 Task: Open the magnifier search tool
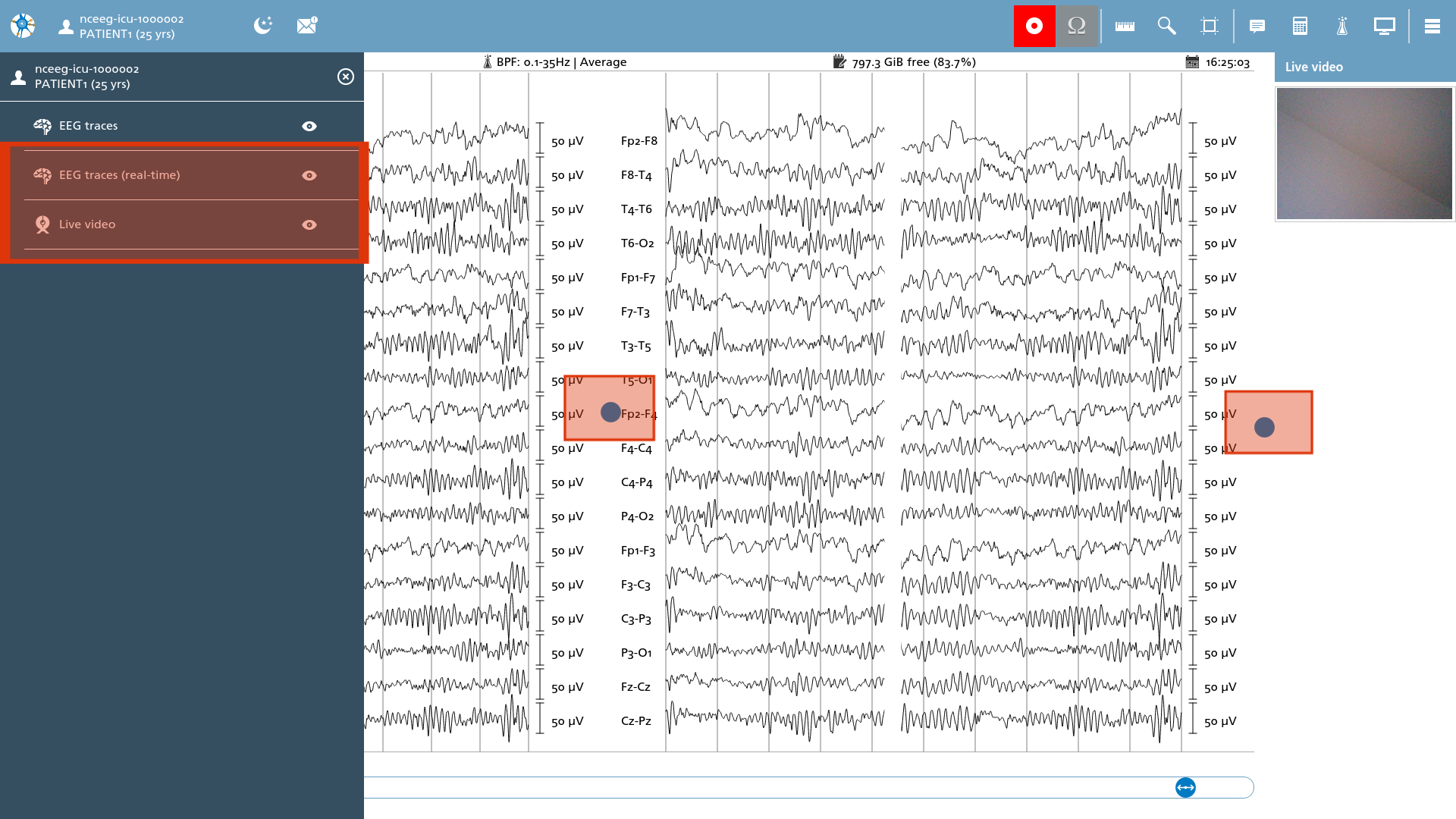[x=1166, y=26]
